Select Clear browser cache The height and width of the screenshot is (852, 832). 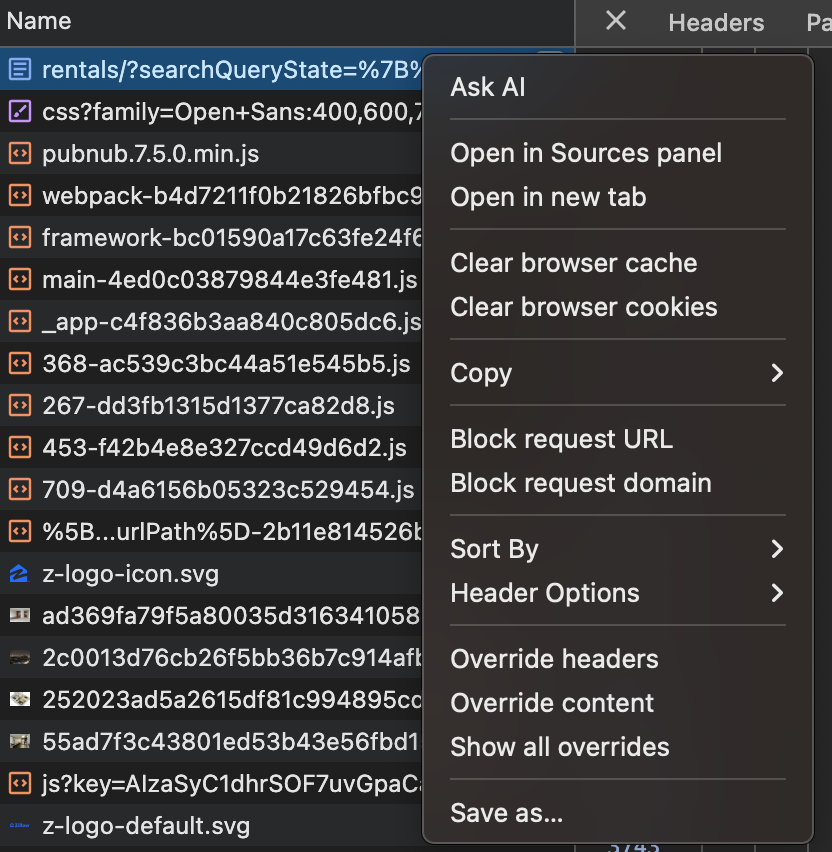[574, 263]
